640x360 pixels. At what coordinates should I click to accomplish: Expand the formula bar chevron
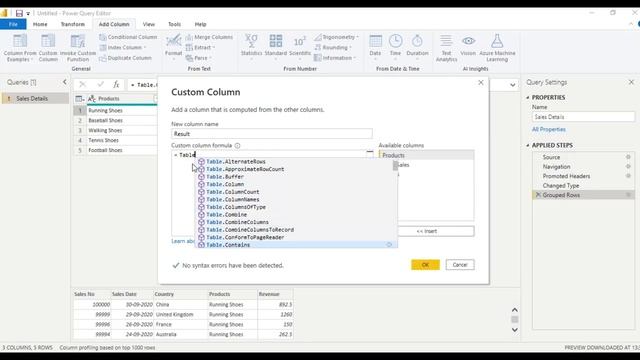pos(513,85)
